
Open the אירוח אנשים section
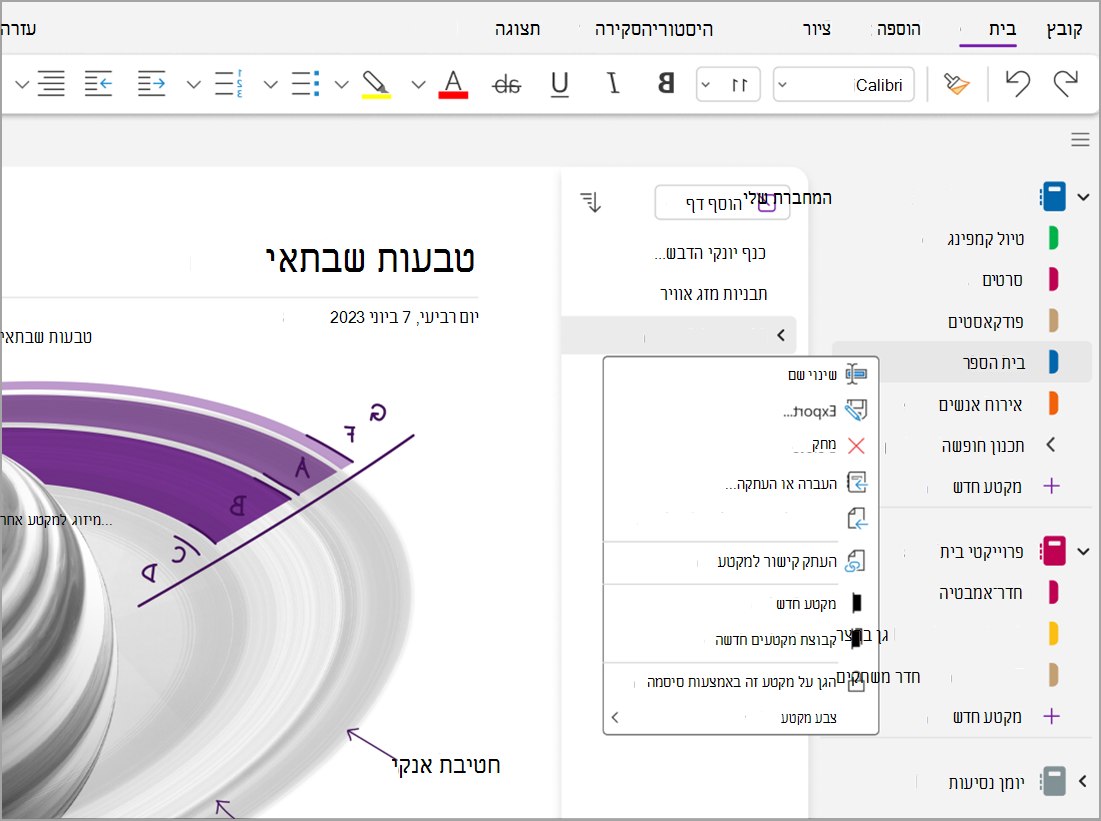point(980,405)
